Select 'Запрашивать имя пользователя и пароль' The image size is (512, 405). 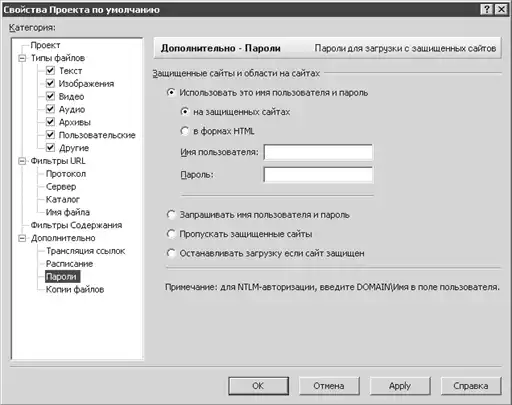pyautogui.click(x=171, y=215)
